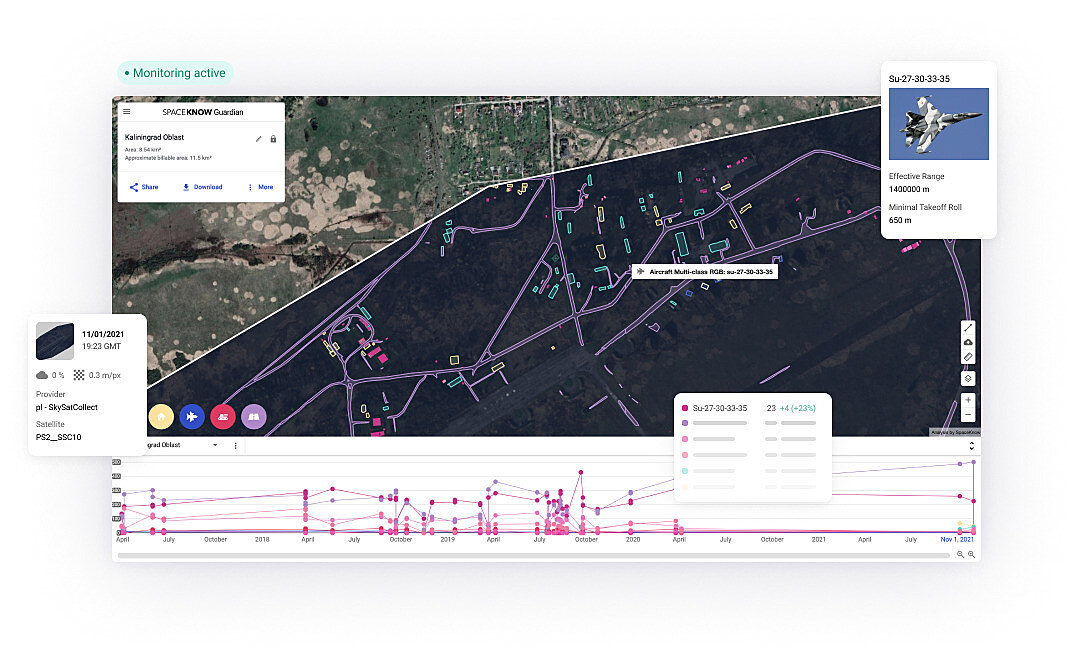The image size is (1081, 666).
Task: Click the cloud upload icon
Action: pyautogui.click(x=968, y=343)
